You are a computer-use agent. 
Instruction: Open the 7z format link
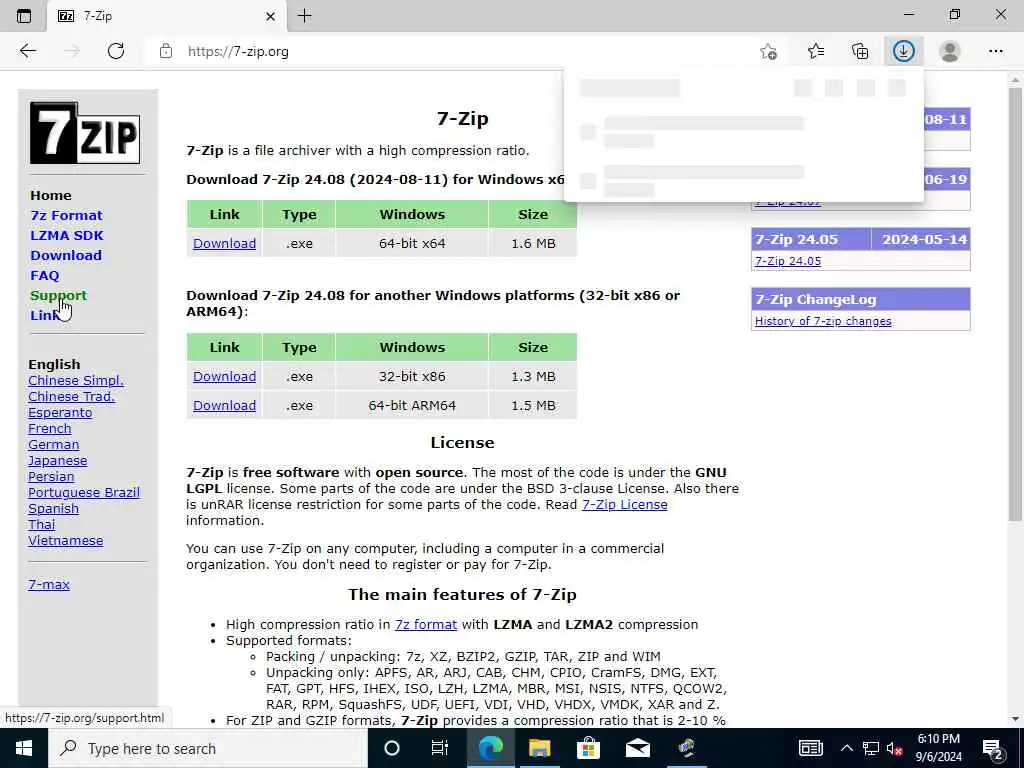426,624
